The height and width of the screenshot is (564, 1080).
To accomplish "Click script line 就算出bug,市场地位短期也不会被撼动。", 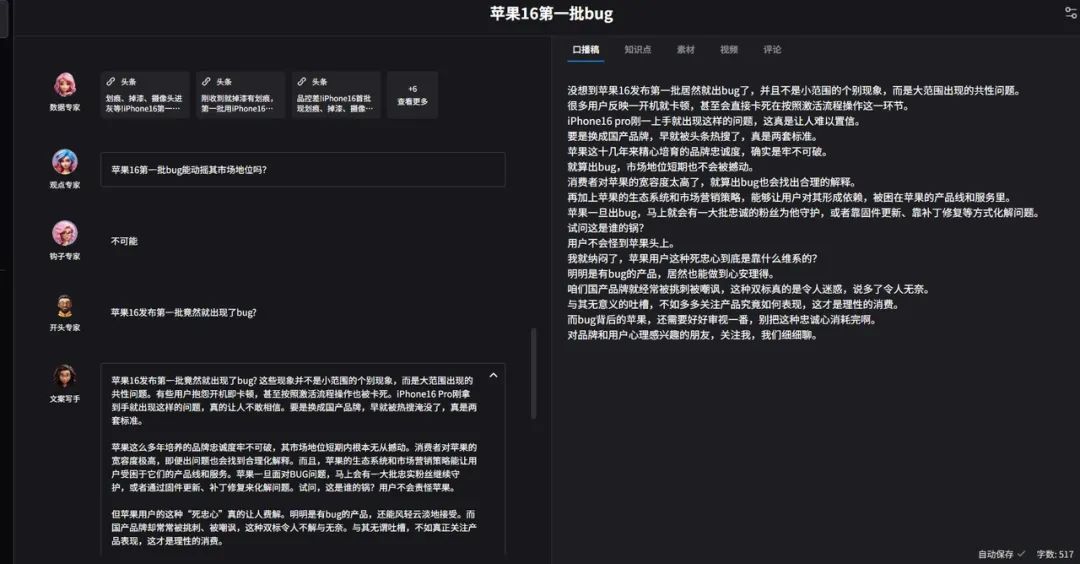I will coord(661,167).
